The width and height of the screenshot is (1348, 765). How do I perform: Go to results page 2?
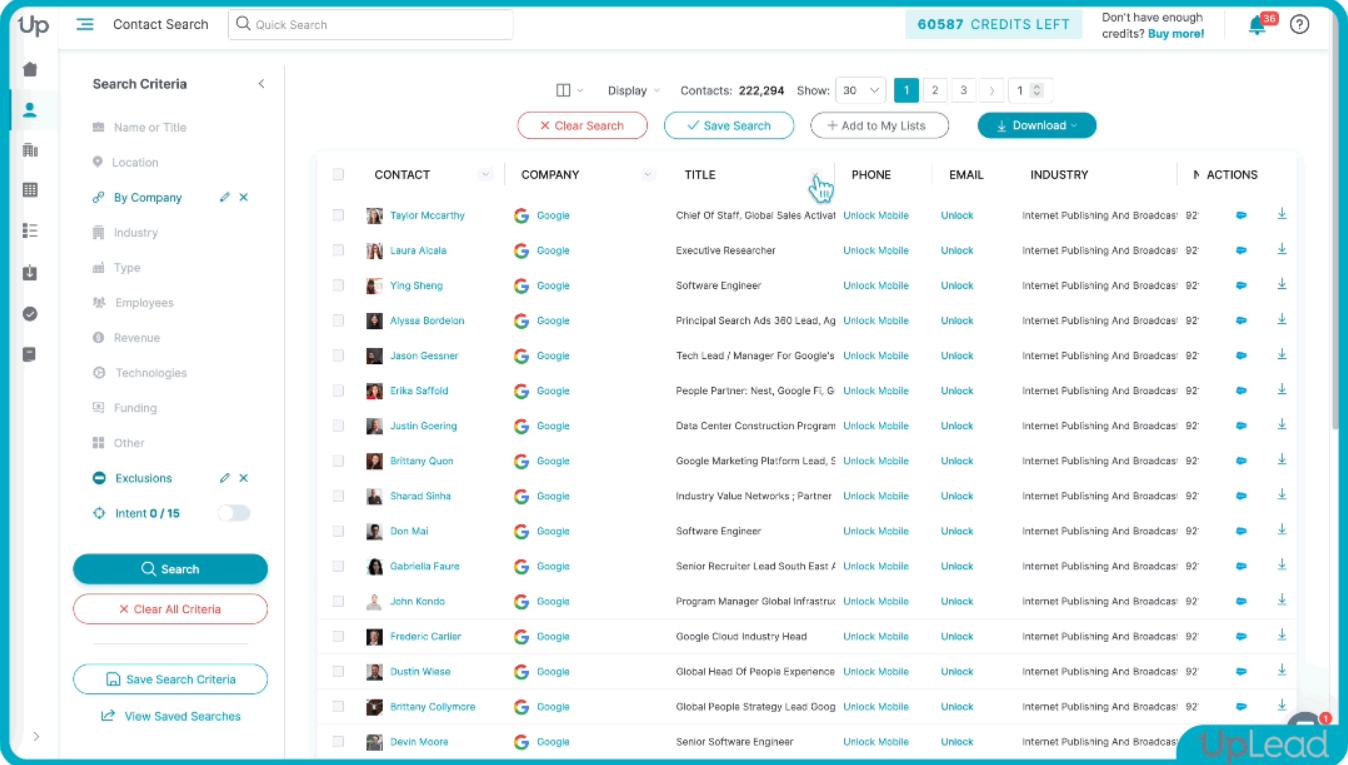coord(935,90)
